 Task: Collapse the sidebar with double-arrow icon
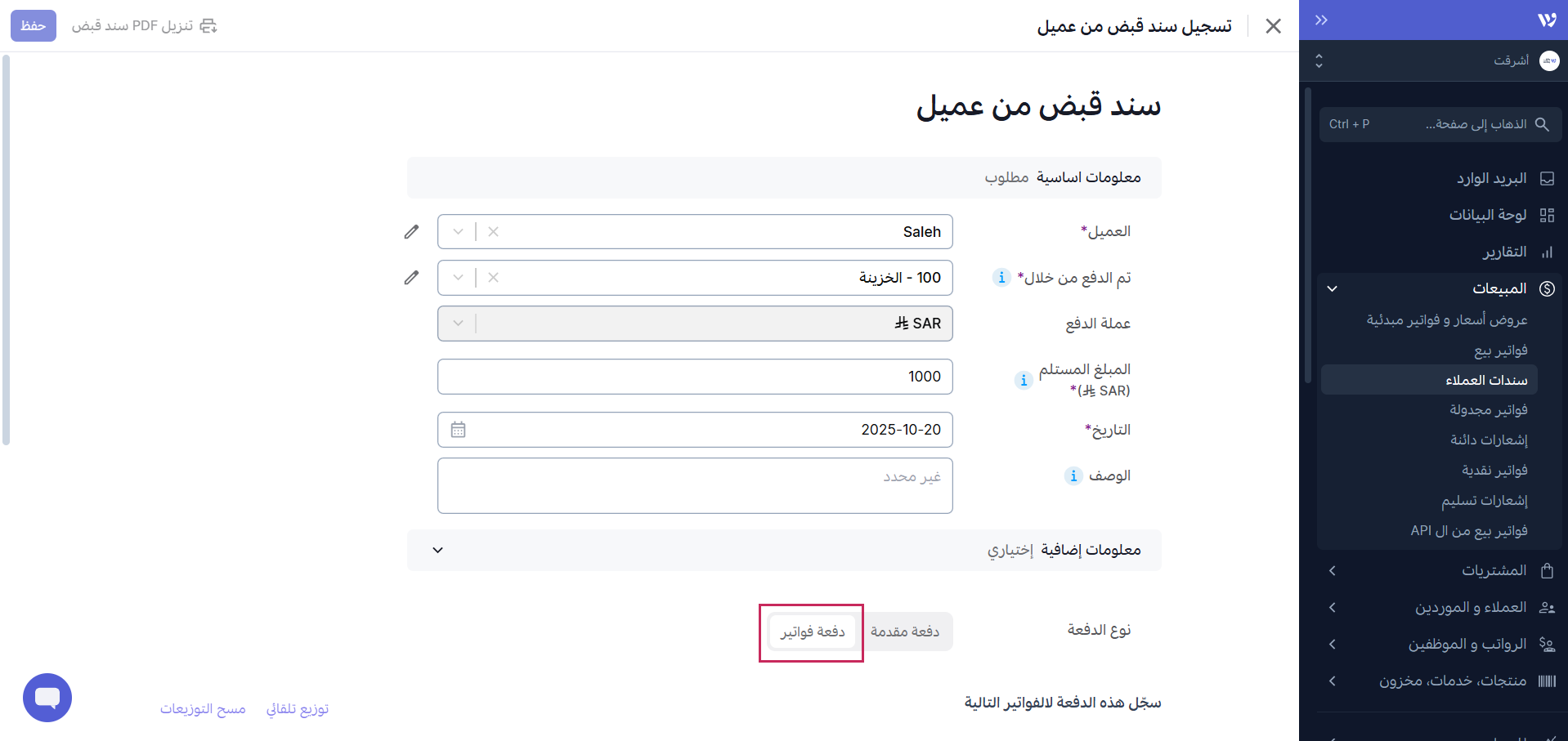(x=1321, y=20)
